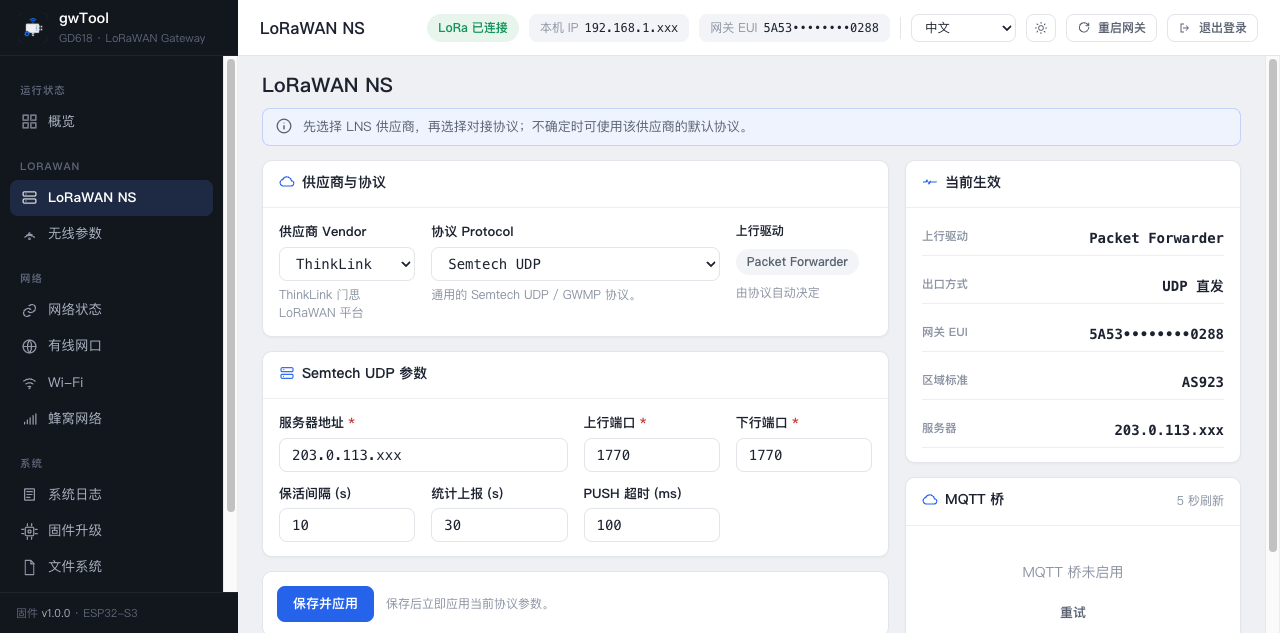The image size is (1280, 633).
Task: Click the 重启网关 button
Action: click(1112, 28)
